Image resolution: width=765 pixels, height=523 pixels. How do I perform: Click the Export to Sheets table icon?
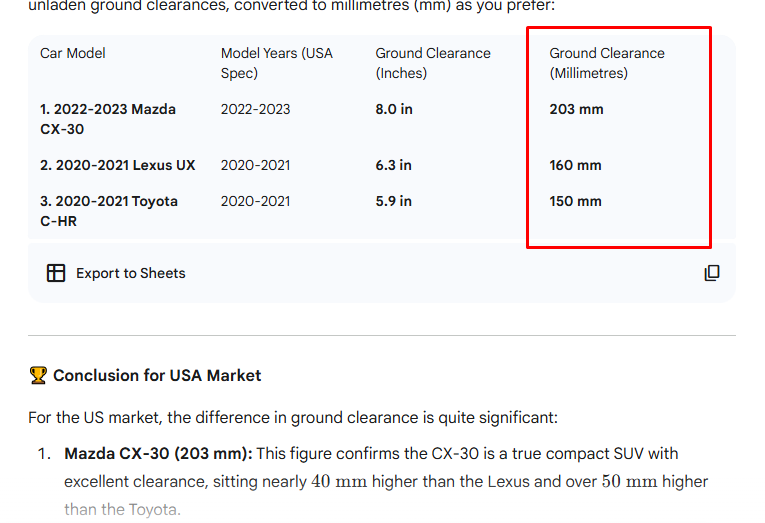click(x=56, y=273)
